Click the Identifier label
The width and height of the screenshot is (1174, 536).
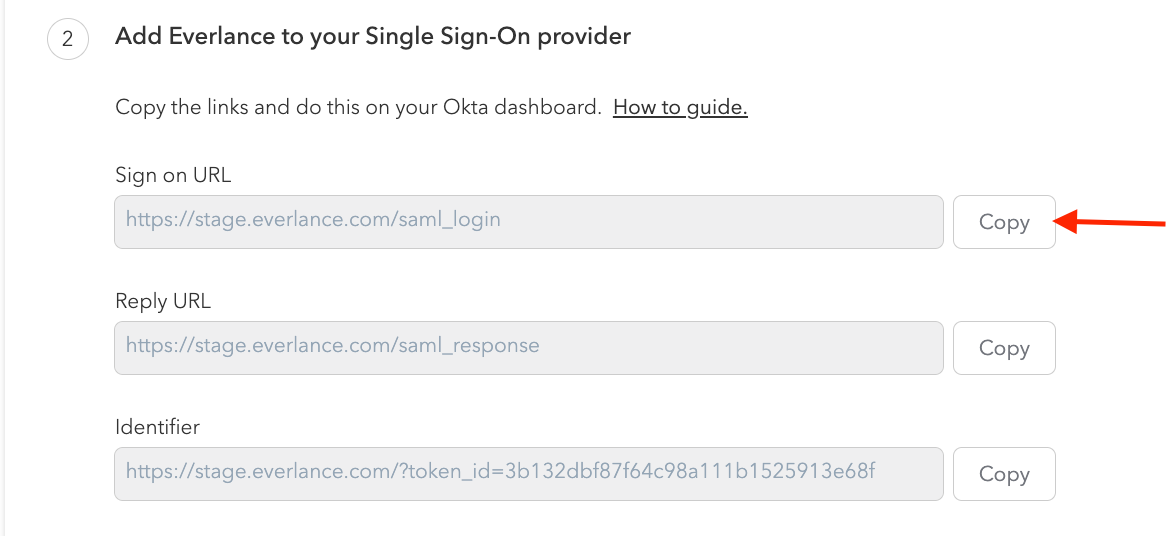pyautogui.click(x=158, y=427)
